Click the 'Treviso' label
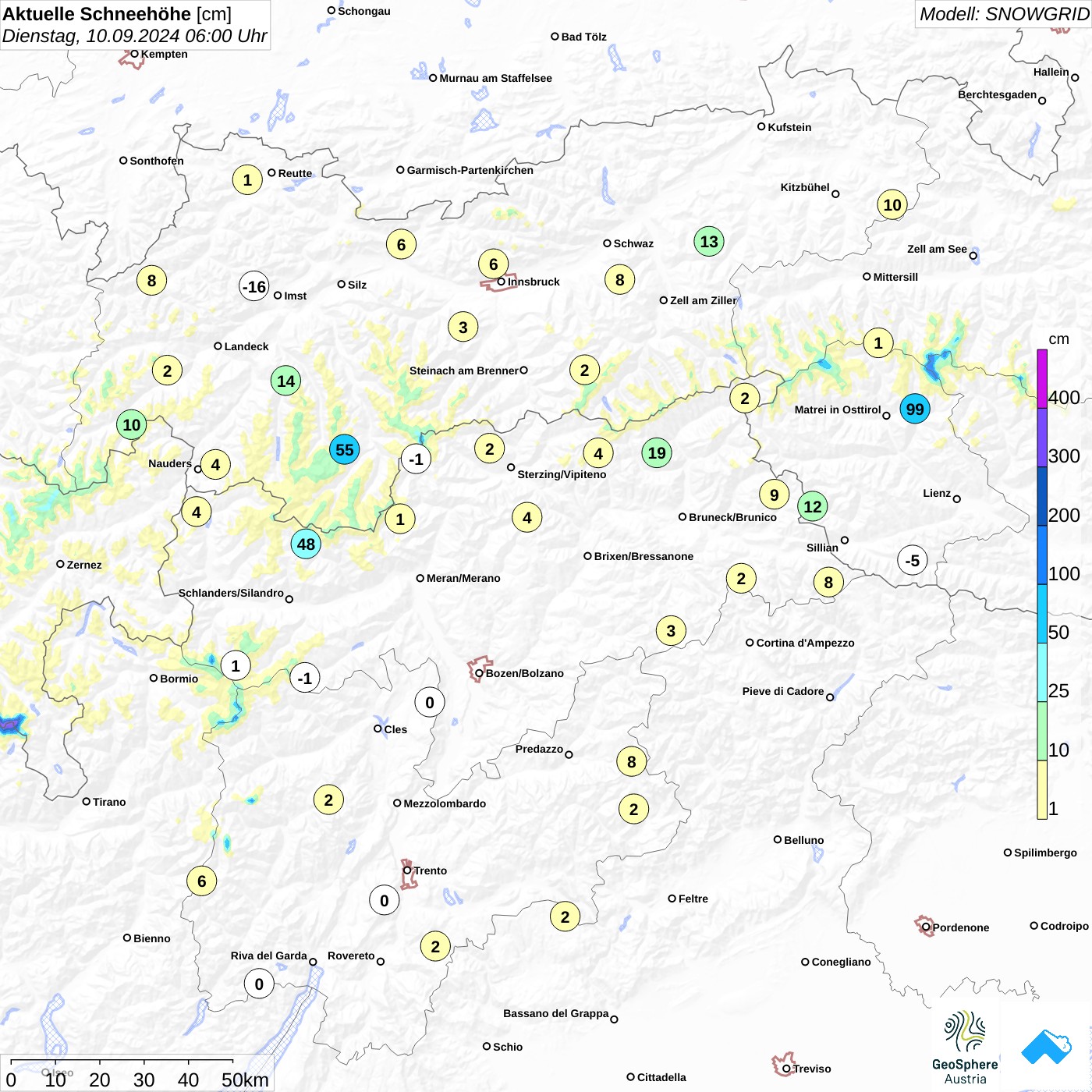 coord(812,1069)
